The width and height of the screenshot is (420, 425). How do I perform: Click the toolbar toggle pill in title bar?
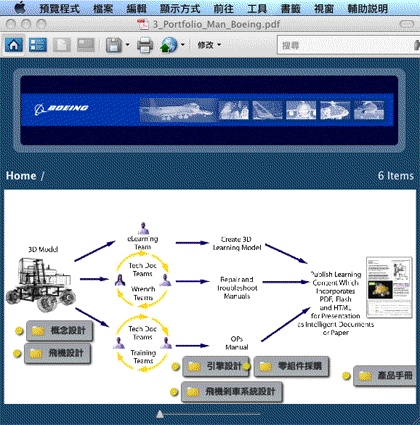click(x=406, y=24)
